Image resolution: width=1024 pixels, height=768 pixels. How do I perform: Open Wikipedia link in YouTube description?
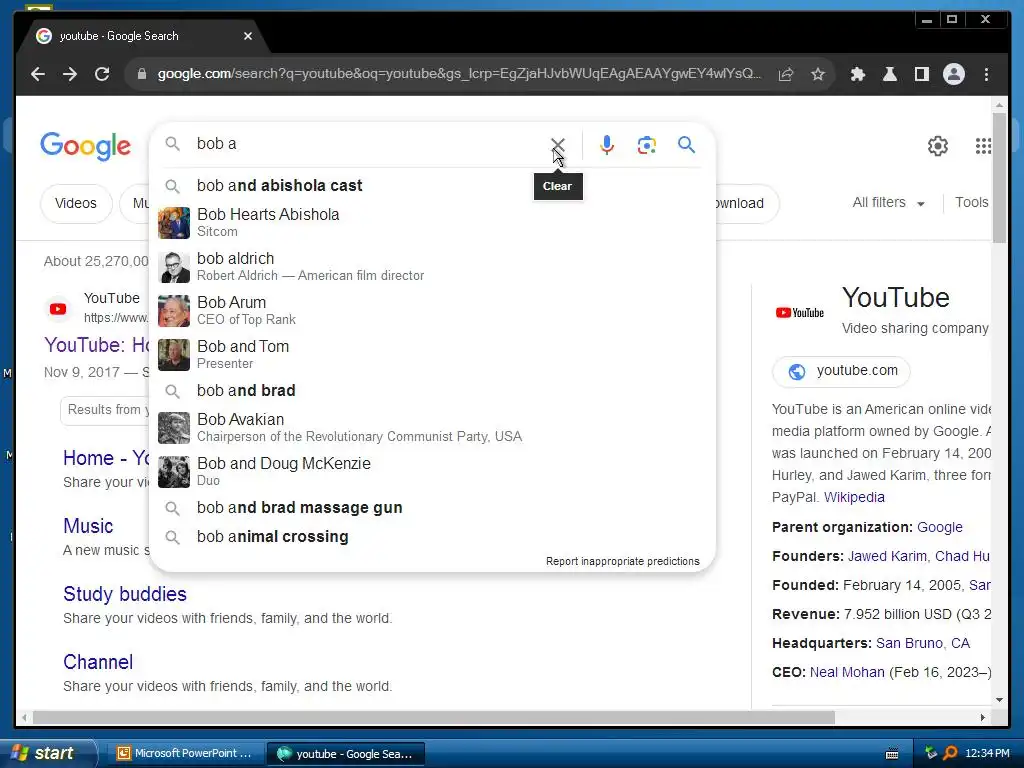click(854, 497)
